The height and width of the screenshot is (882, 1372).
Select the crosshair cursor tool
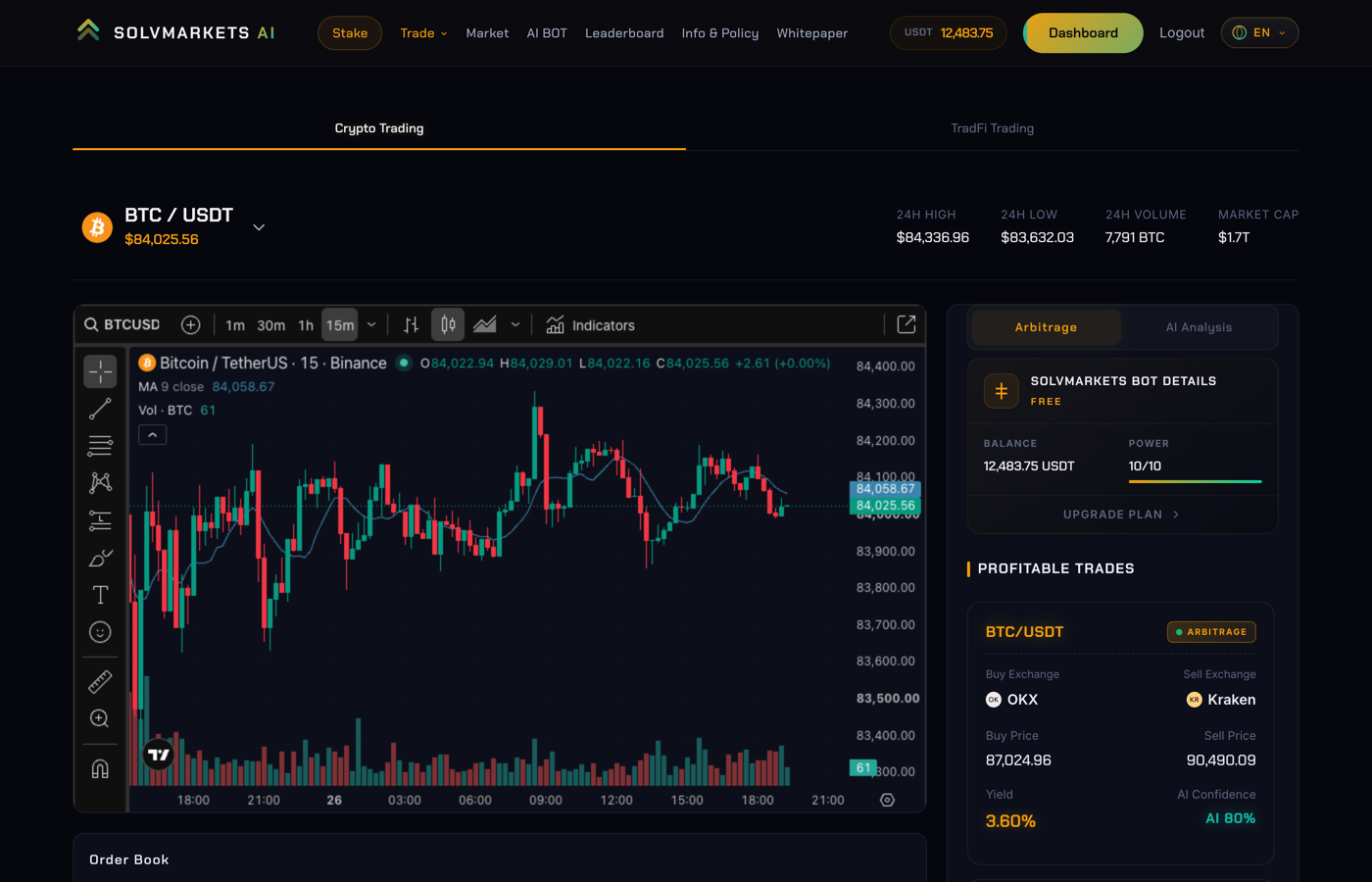point(100,371)
